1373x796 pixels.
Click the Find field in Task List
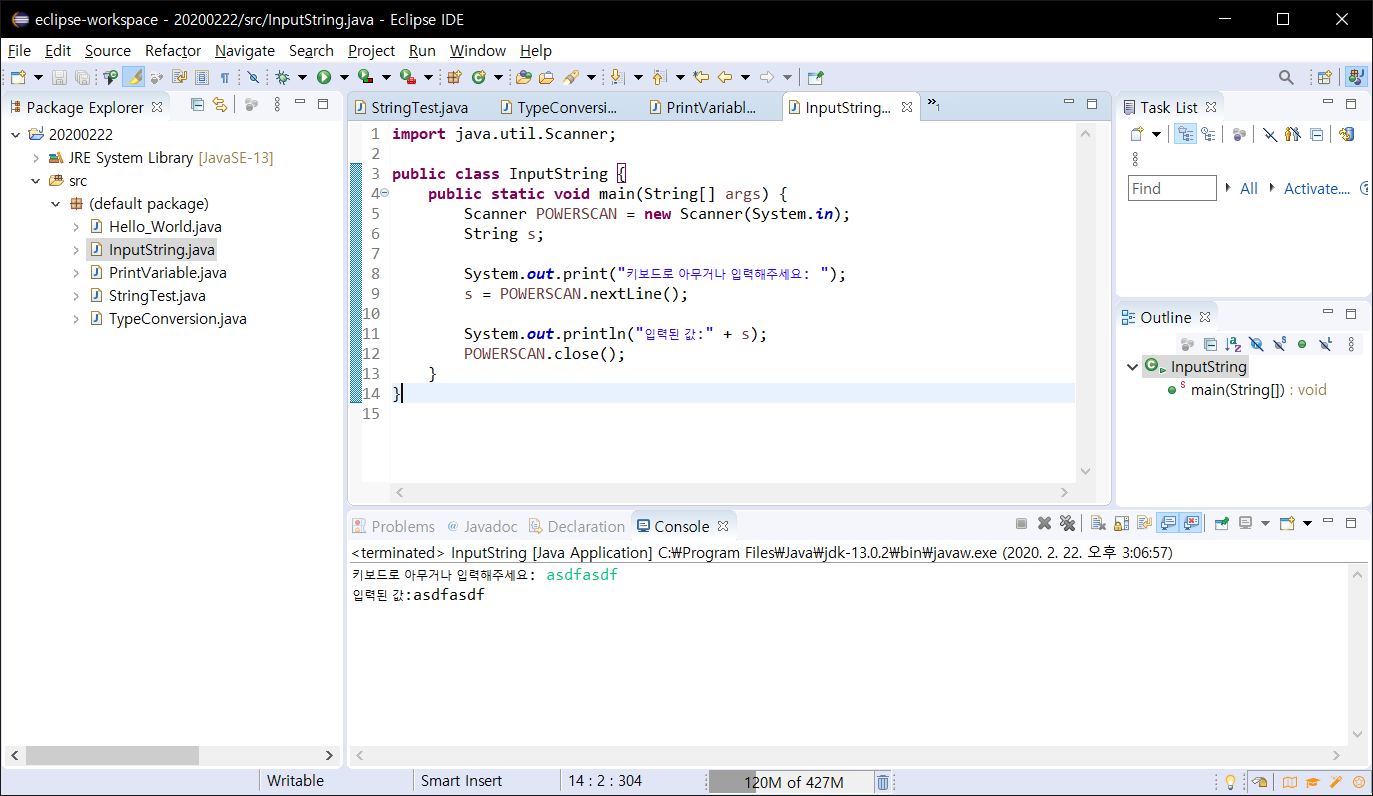[1172, 188]
